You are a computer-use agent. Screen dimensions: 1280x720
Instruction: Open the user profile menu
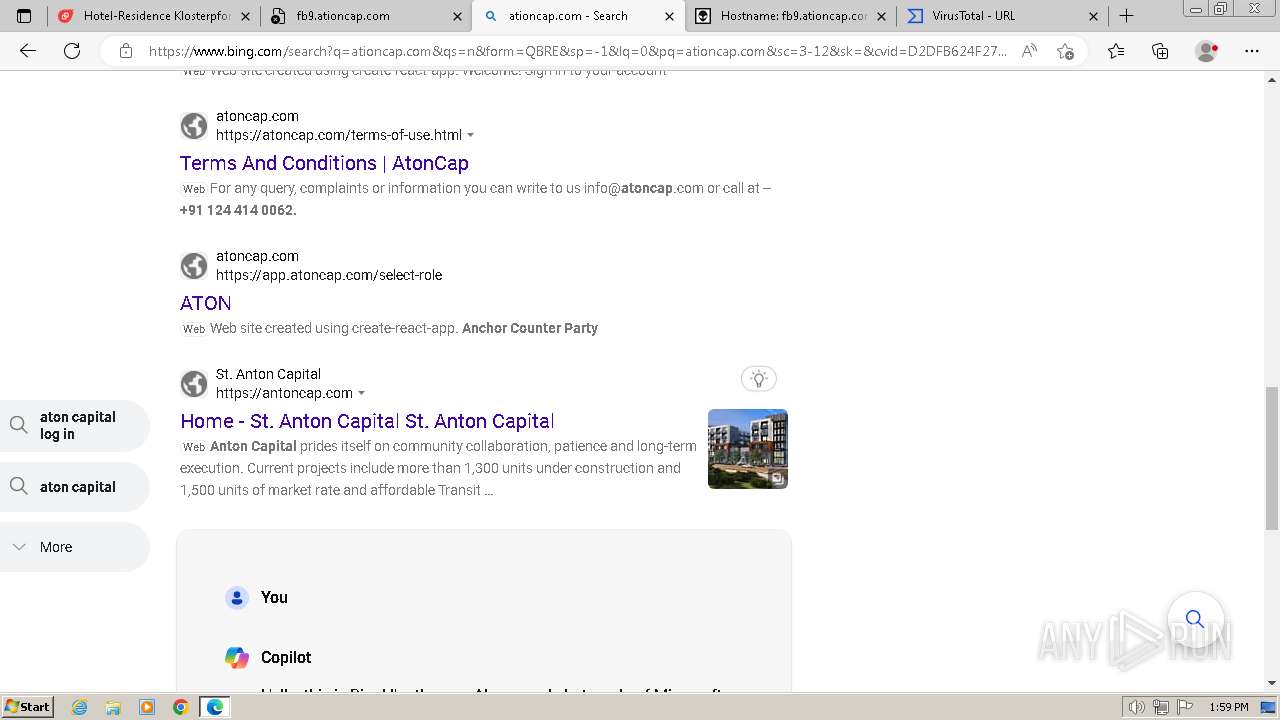(1207, 51)
